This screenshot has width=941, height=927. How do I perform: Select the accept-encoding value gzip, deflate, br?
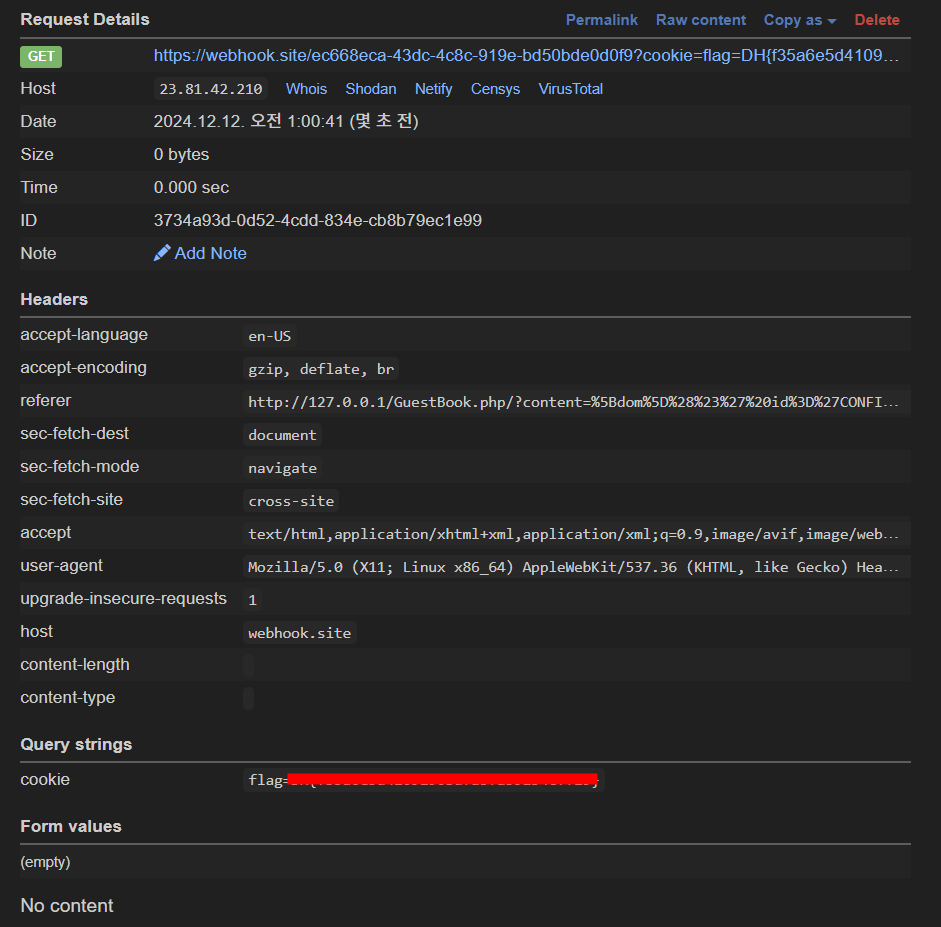tap(321, 369)
